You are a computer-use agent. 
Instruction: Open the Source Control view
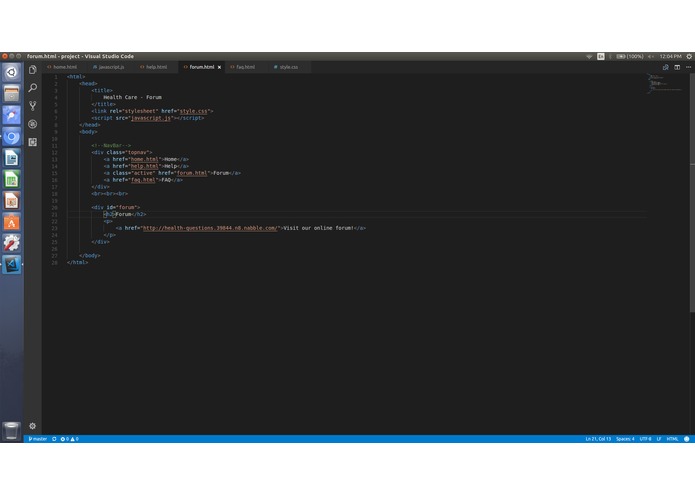tap(32, 105)
